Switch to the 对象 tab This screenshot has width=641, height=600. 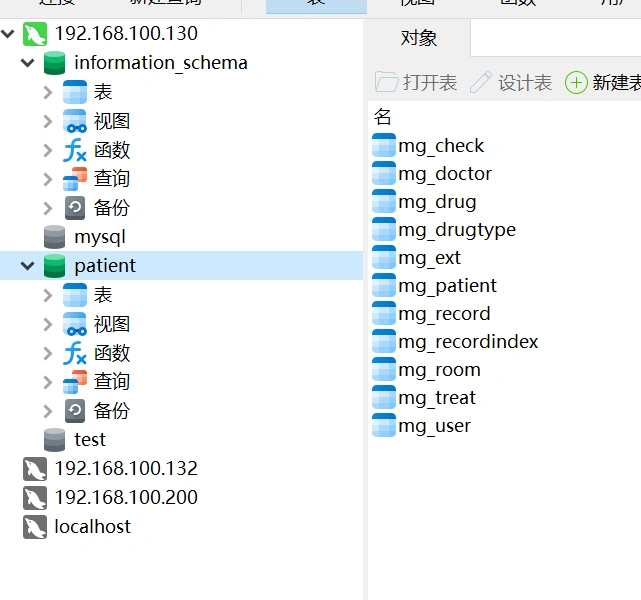(x=418, y=38)
